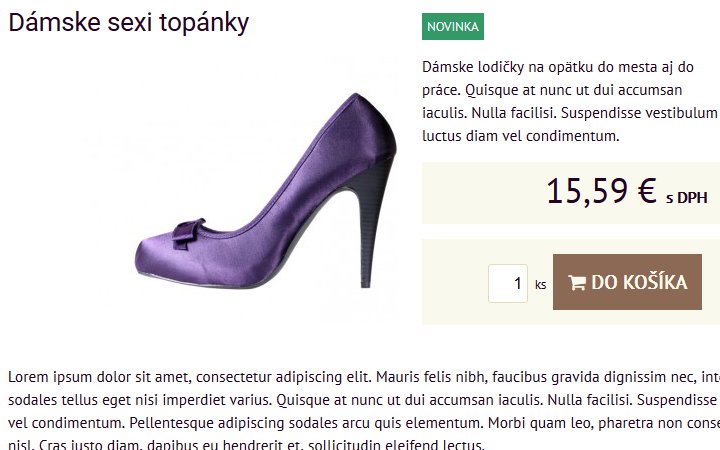Click the number 1 in quantity box
This screenshot has height=450, width=720.
point(518,283)
